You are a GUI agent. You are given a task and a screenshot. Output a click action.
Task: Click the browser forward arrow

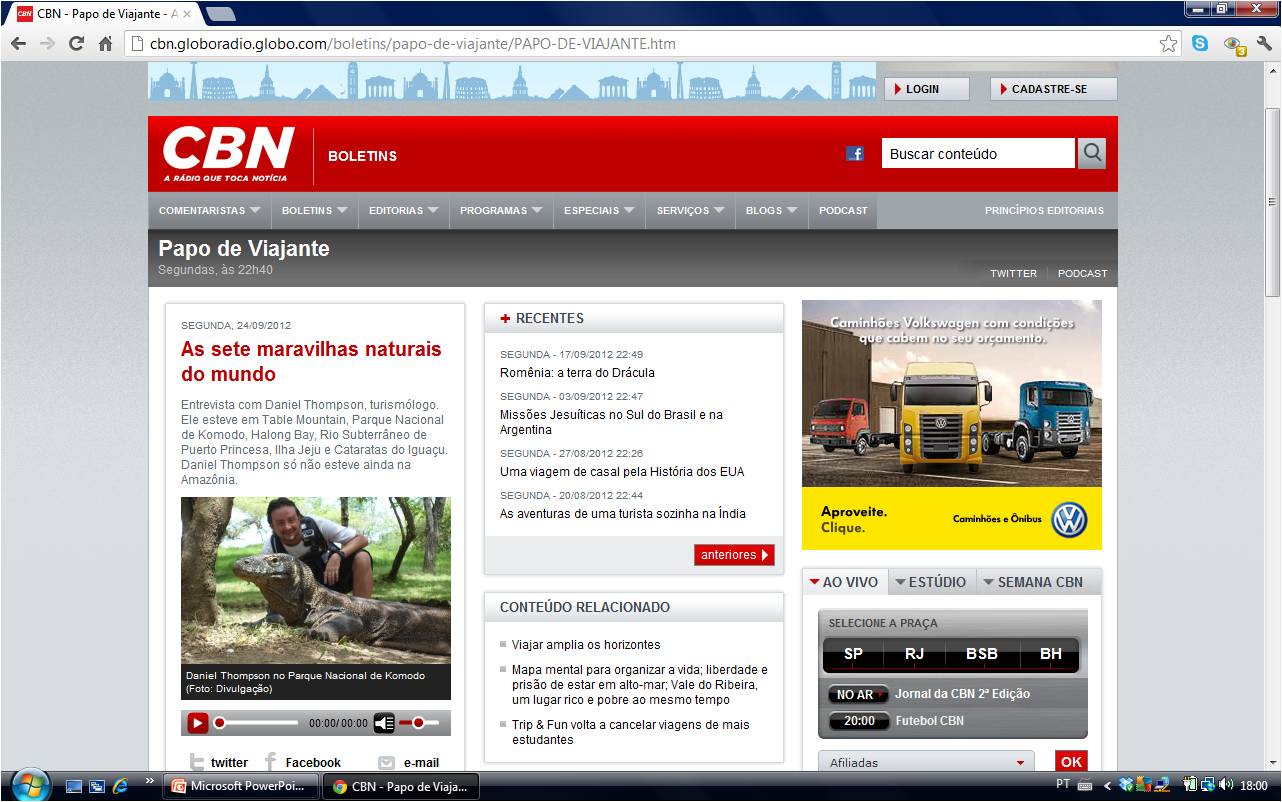coord(47,44)
